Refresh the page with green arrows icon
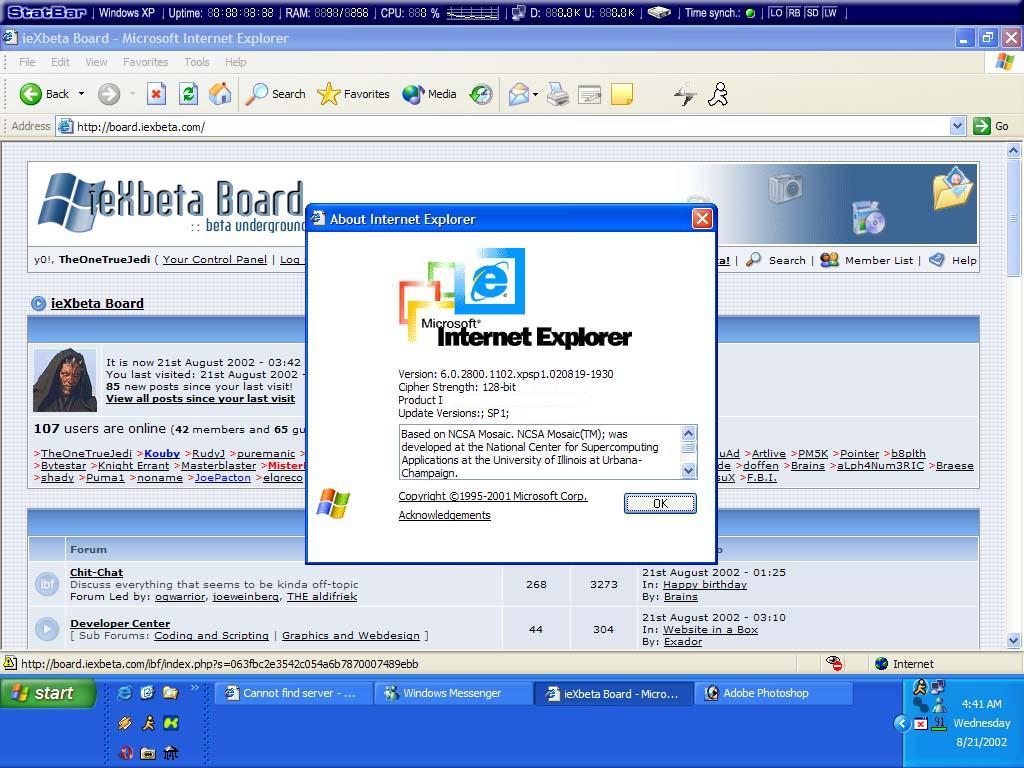Screen dimensions: 1024x768 tap(188, 94)
